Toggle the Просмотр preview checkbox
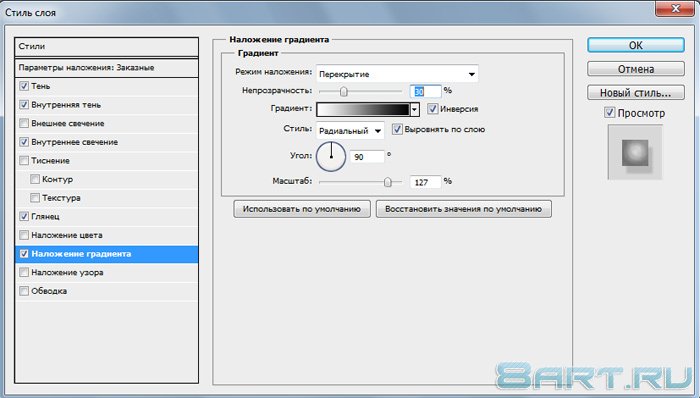 point(609,112)
